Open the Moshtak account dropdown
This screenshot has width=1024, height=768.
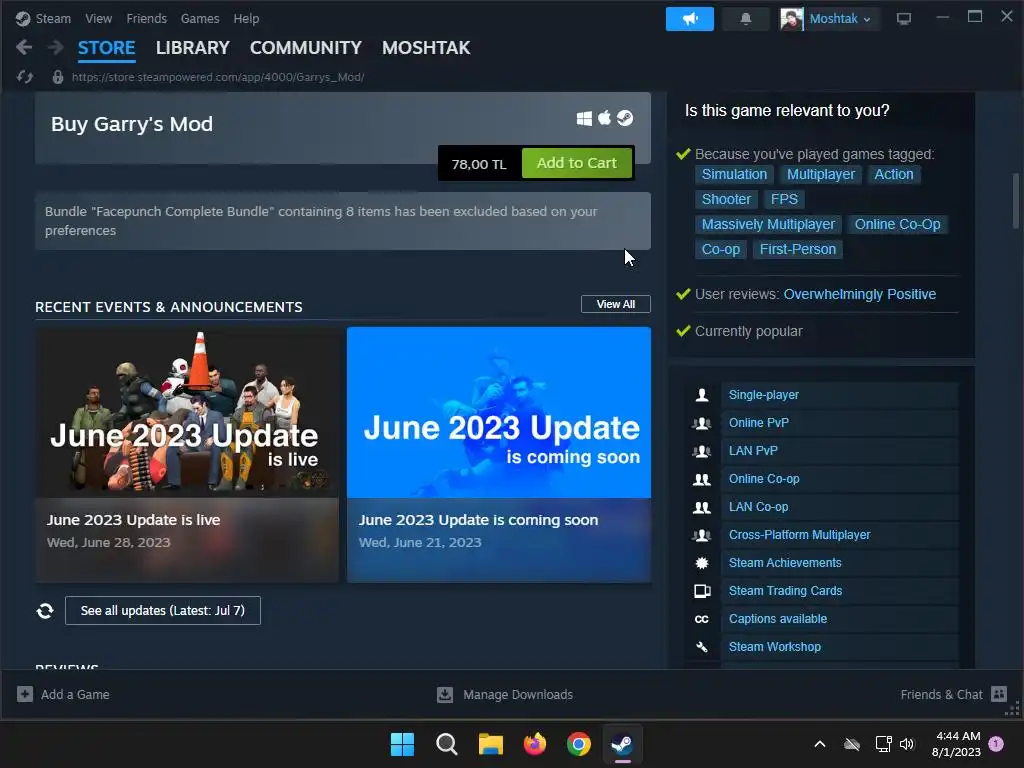click(840, 19)
